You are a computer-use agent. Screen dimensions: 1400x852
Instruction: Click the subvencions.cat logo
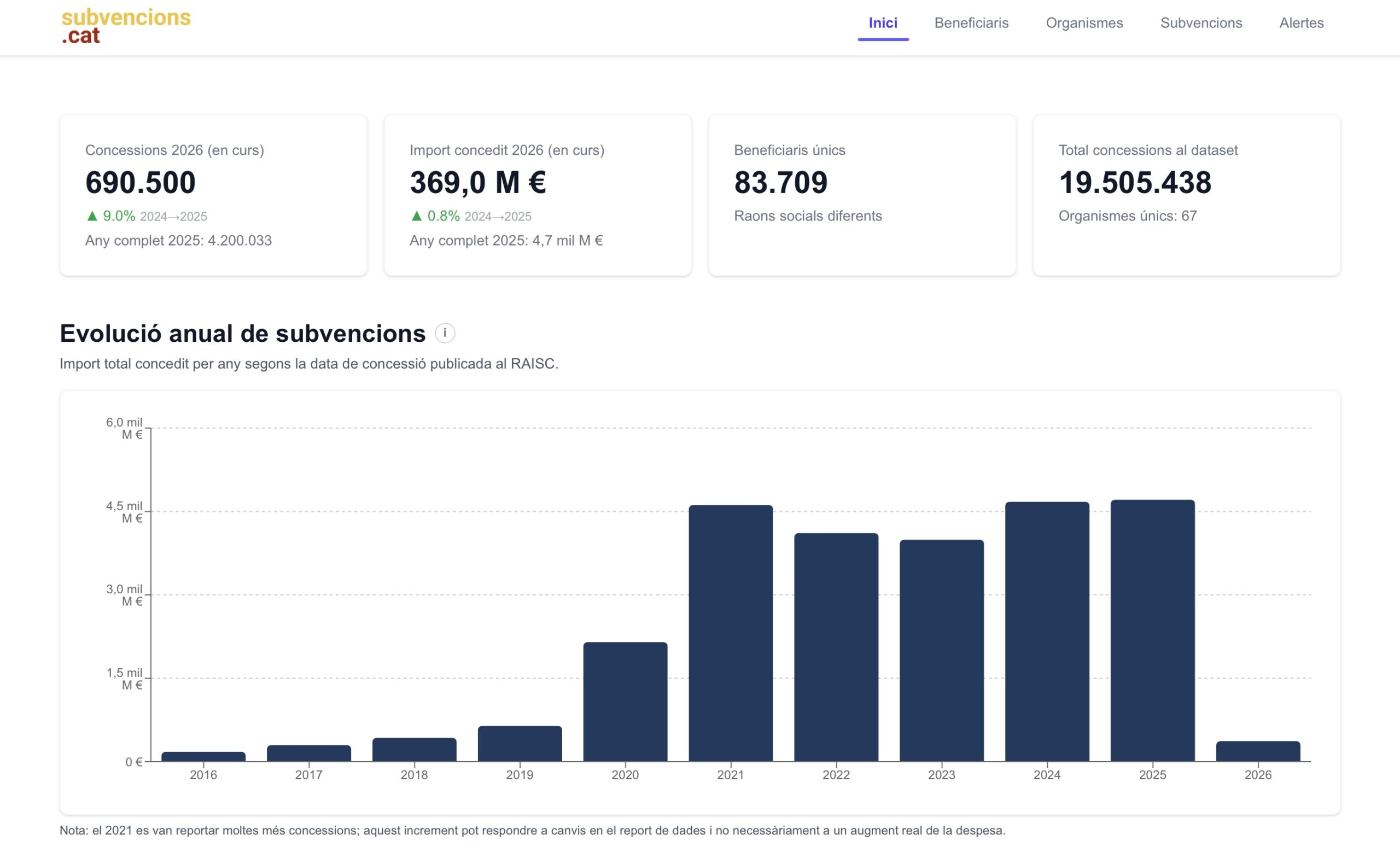[x=126, y=26]
